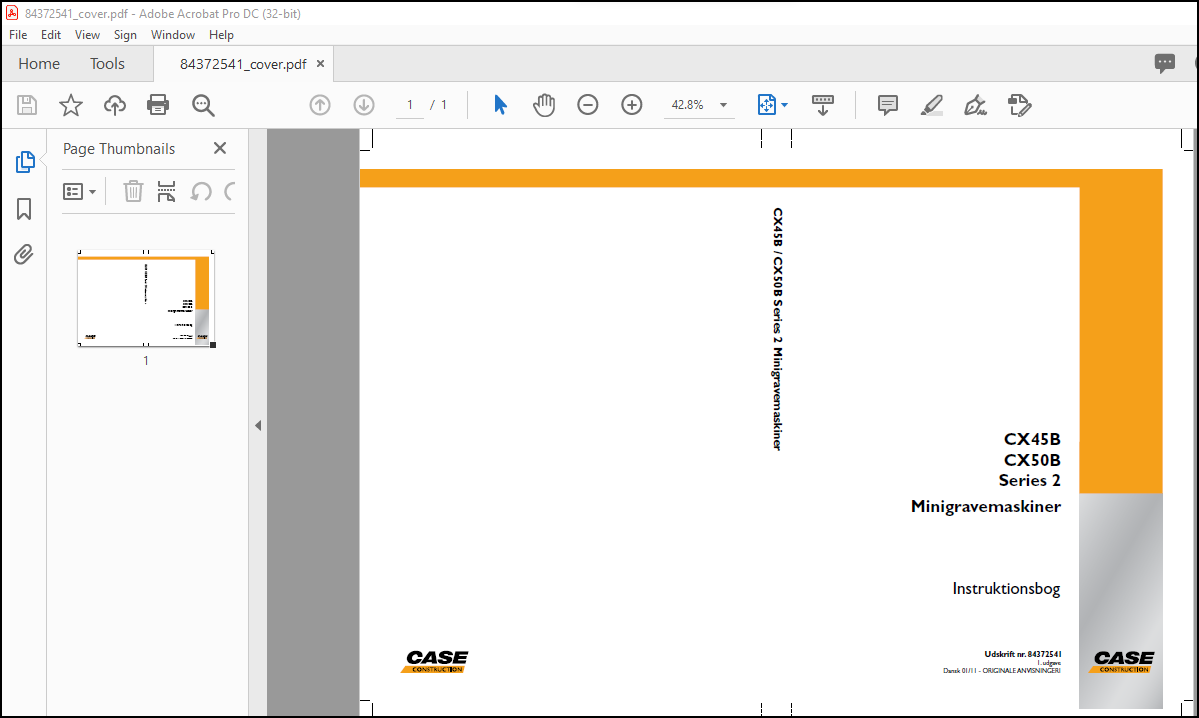The image size is (1199, 718).
Task: Open the Help menu
Action: tap(221, 35)
